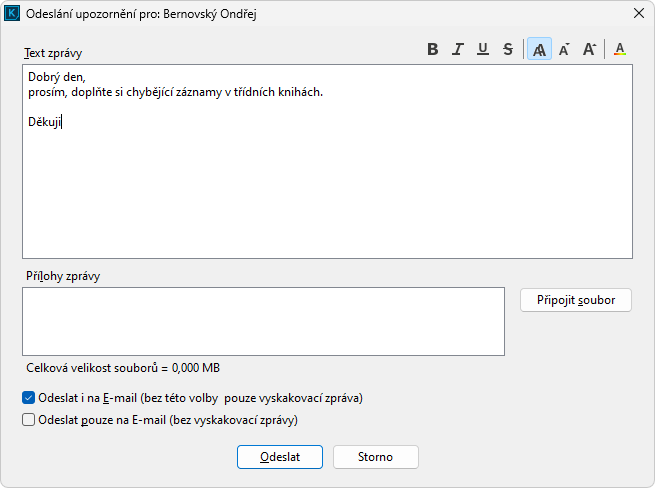Increase the font size
Screen dimensions: 655x488
(x=590, y=49)
